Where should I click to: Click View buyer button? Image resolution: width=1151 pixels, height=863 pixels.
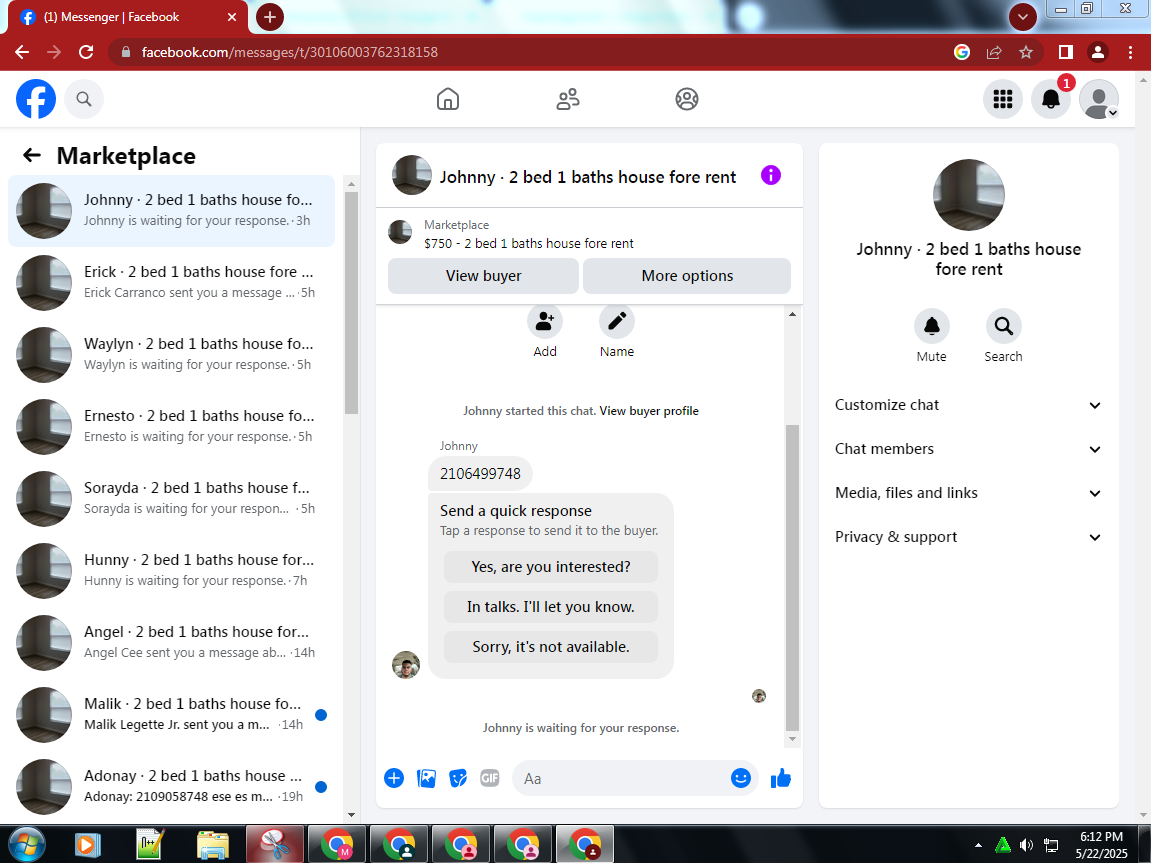coord(484,276)
